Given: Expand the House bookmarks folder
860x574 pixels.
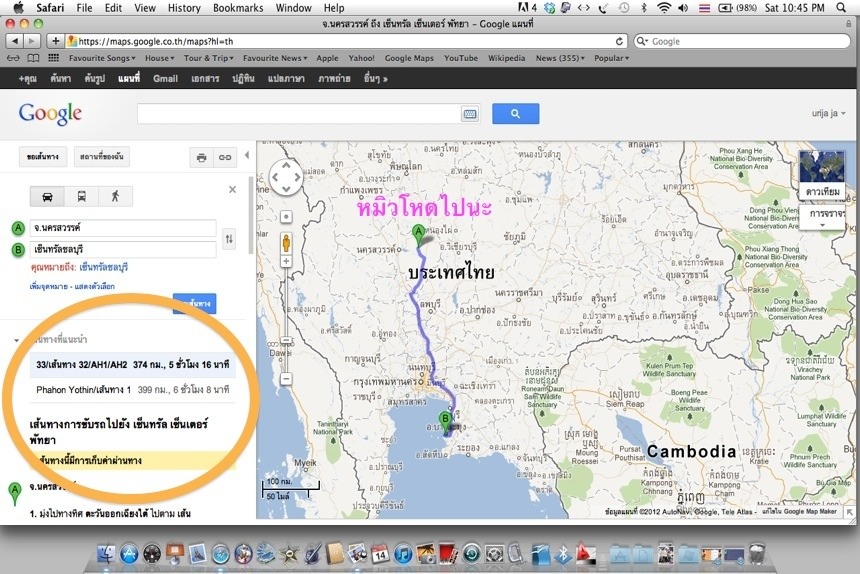Looking at the screenshot, I should 159,58.
